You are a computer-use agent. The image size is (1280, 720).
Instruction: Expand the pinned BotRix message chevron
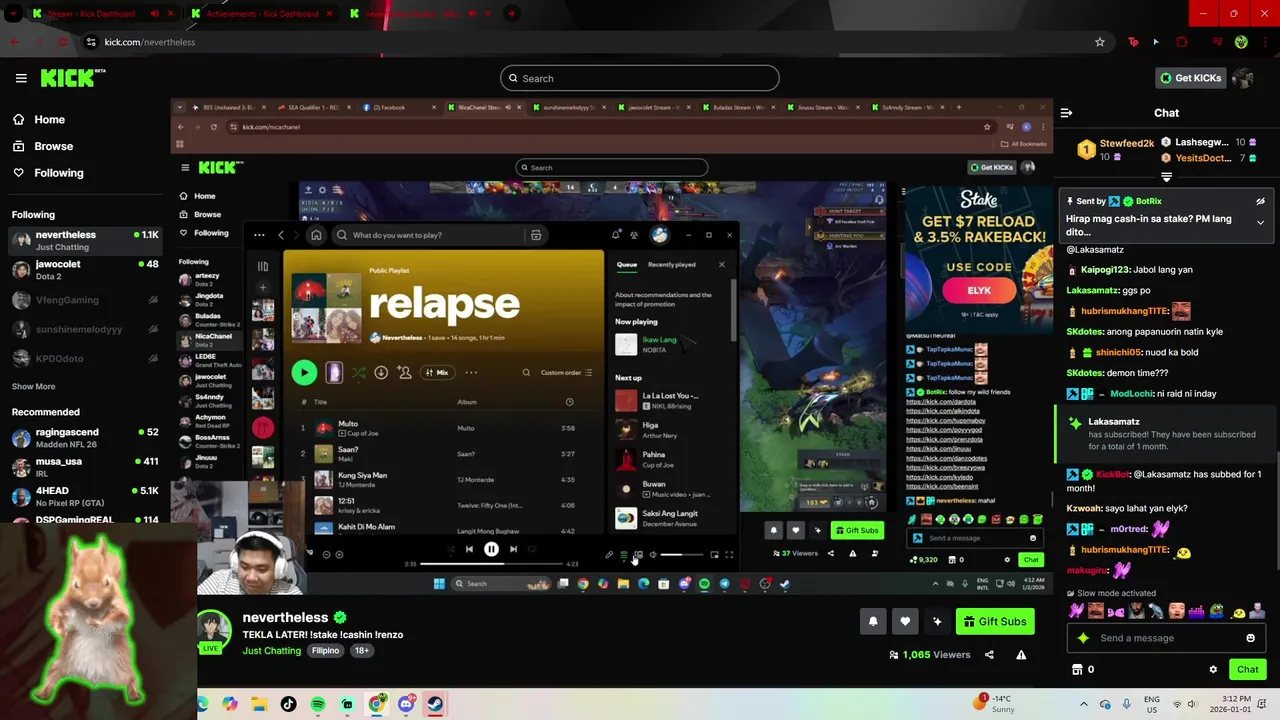pos(1260,222)
